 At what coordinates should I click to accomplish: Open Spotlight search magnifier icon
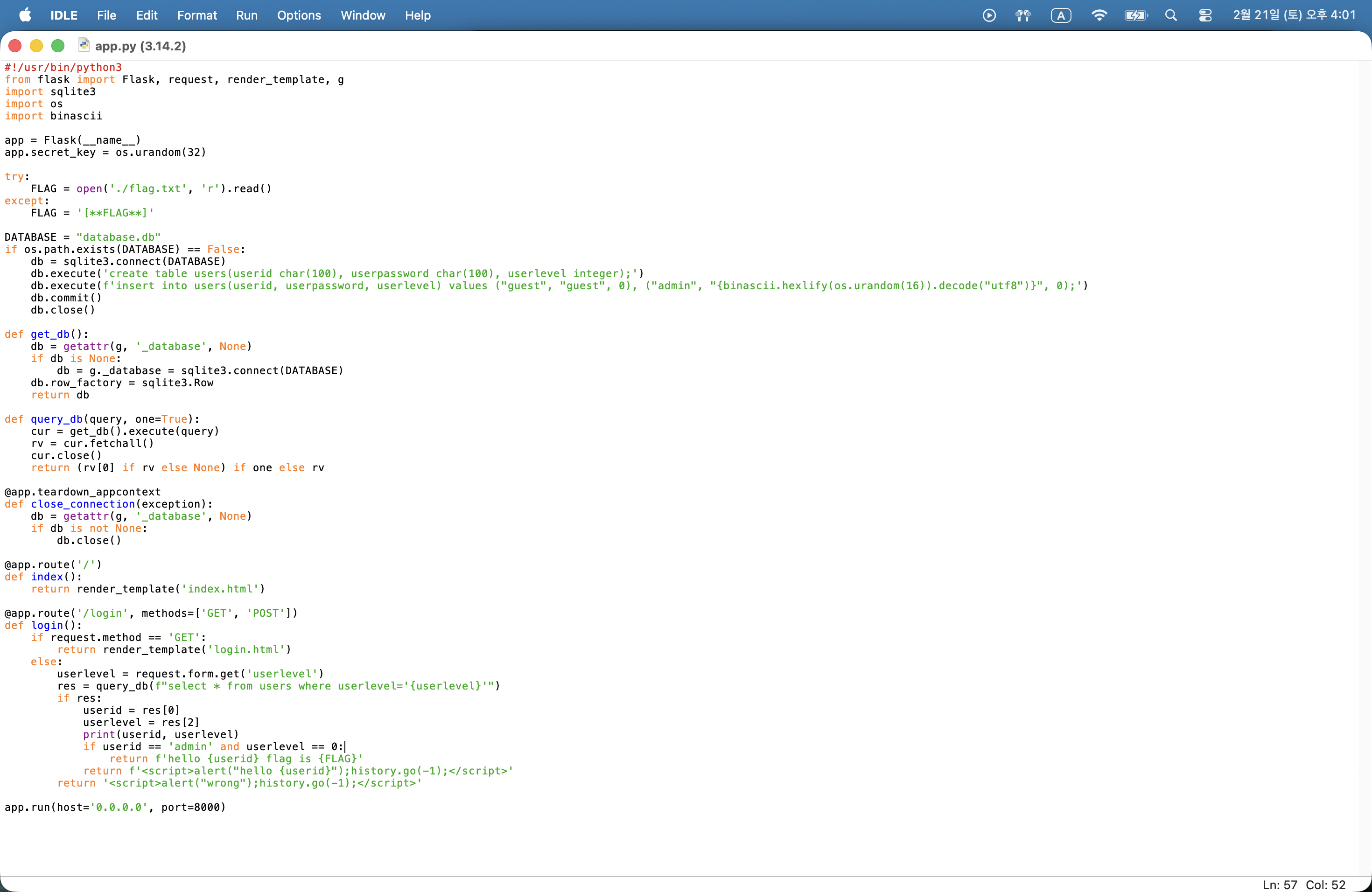click(x=1170, y=15)
